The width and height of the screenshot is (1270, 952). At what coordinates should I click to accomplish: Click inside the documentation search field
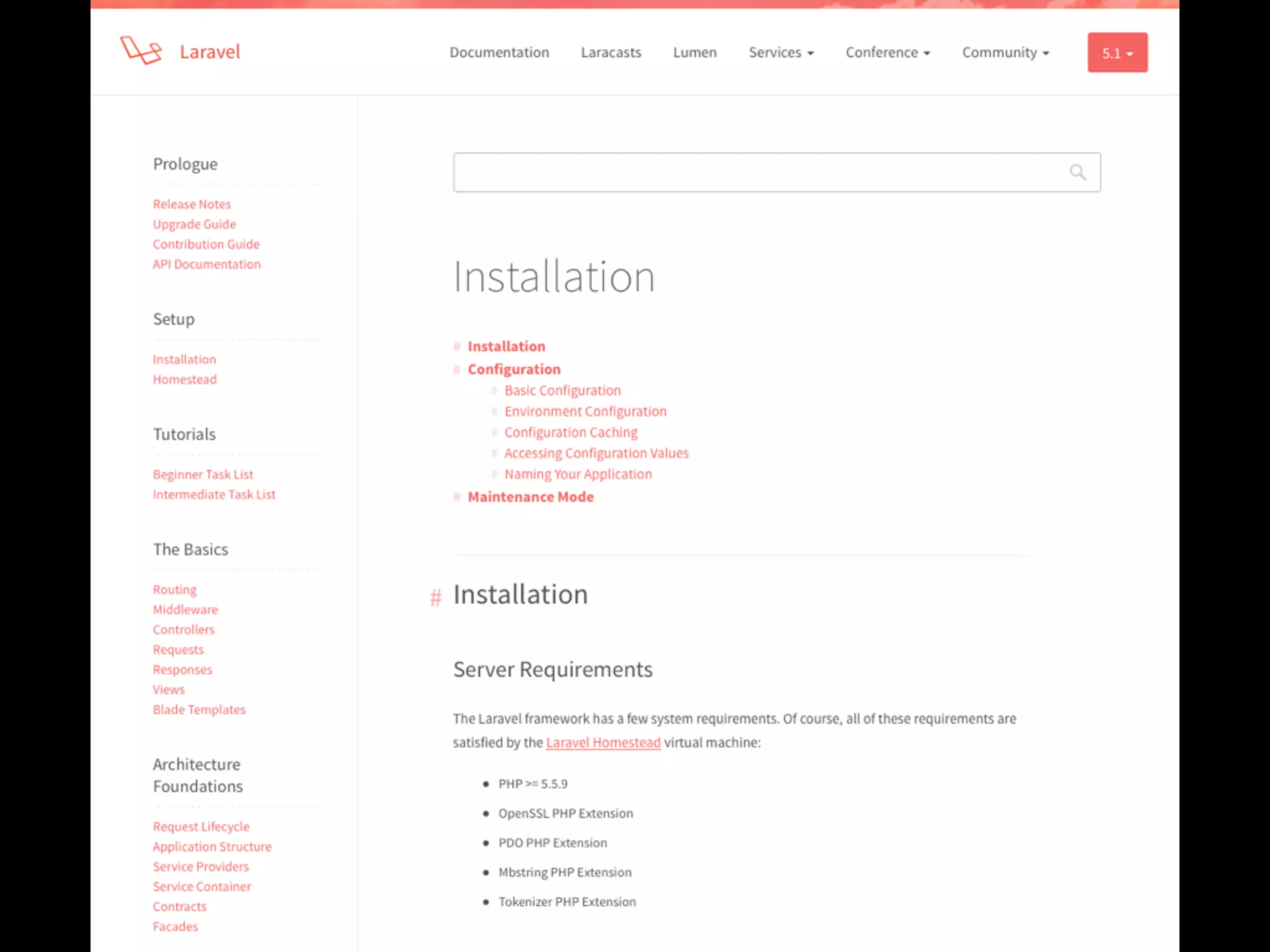coord(757,172)
